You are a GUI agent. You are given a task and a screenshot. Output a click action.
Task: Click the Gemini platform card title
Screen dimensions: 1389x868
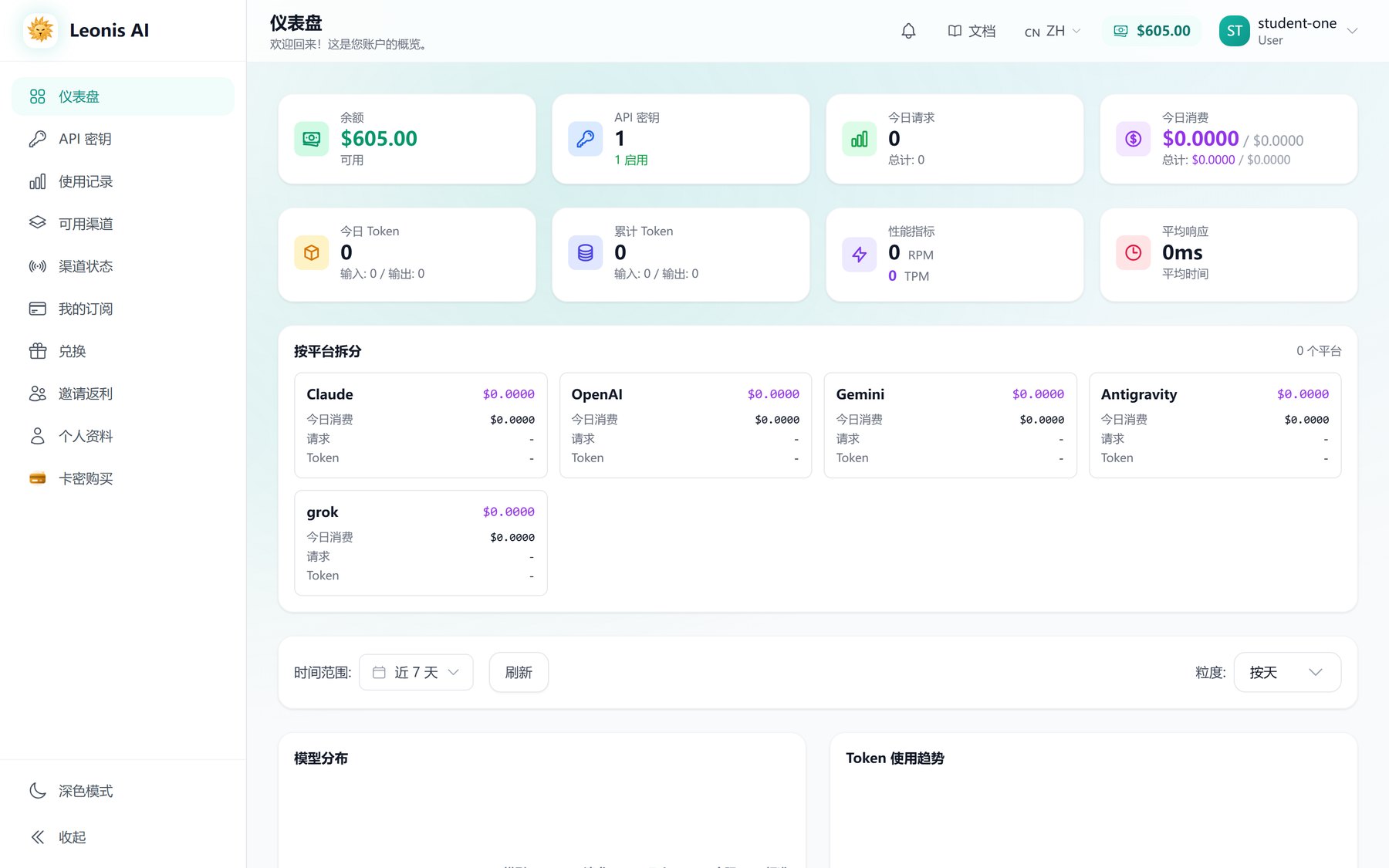coord(860,394)
